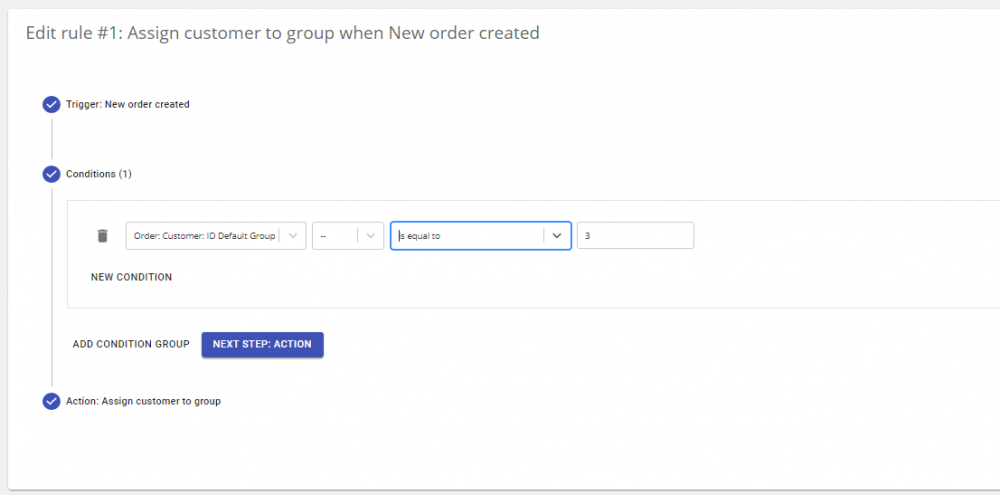The image size is (1000, 495).
Task: Click the Conditions step checkmark icon
Action: pyautogui.click(x=51, y=174)
